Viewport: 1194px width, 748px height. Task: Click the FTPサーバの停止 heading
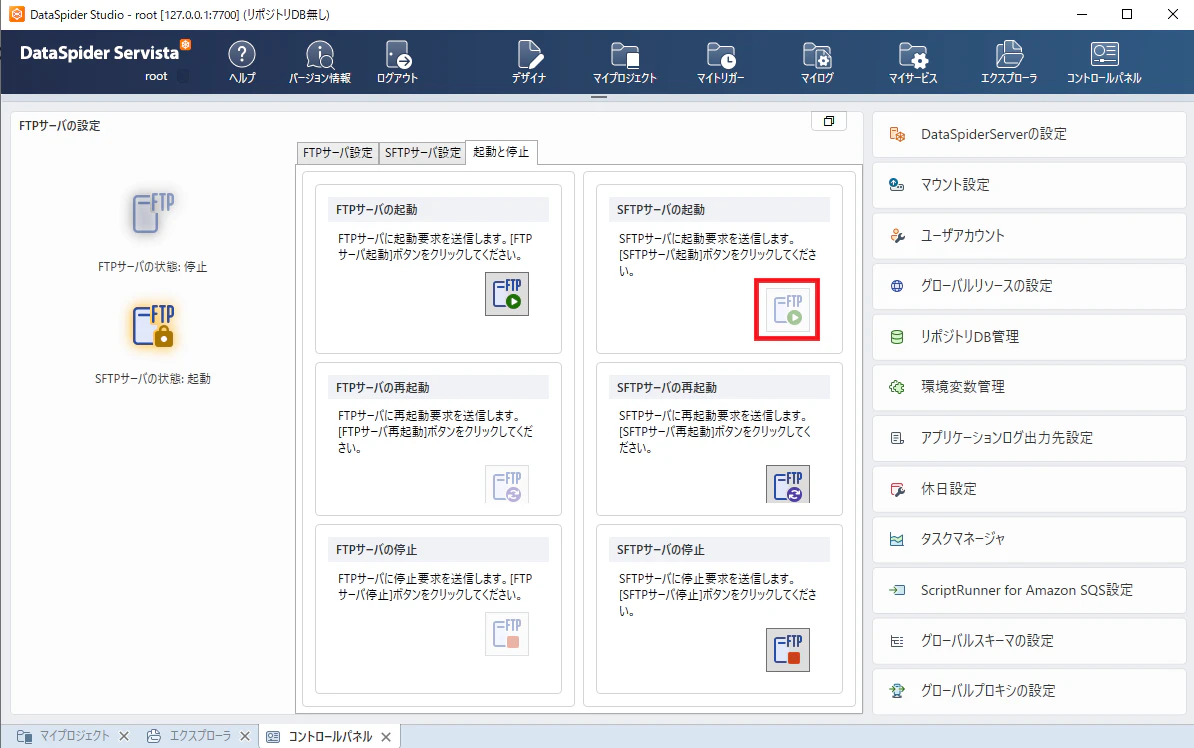coord(376,549)
